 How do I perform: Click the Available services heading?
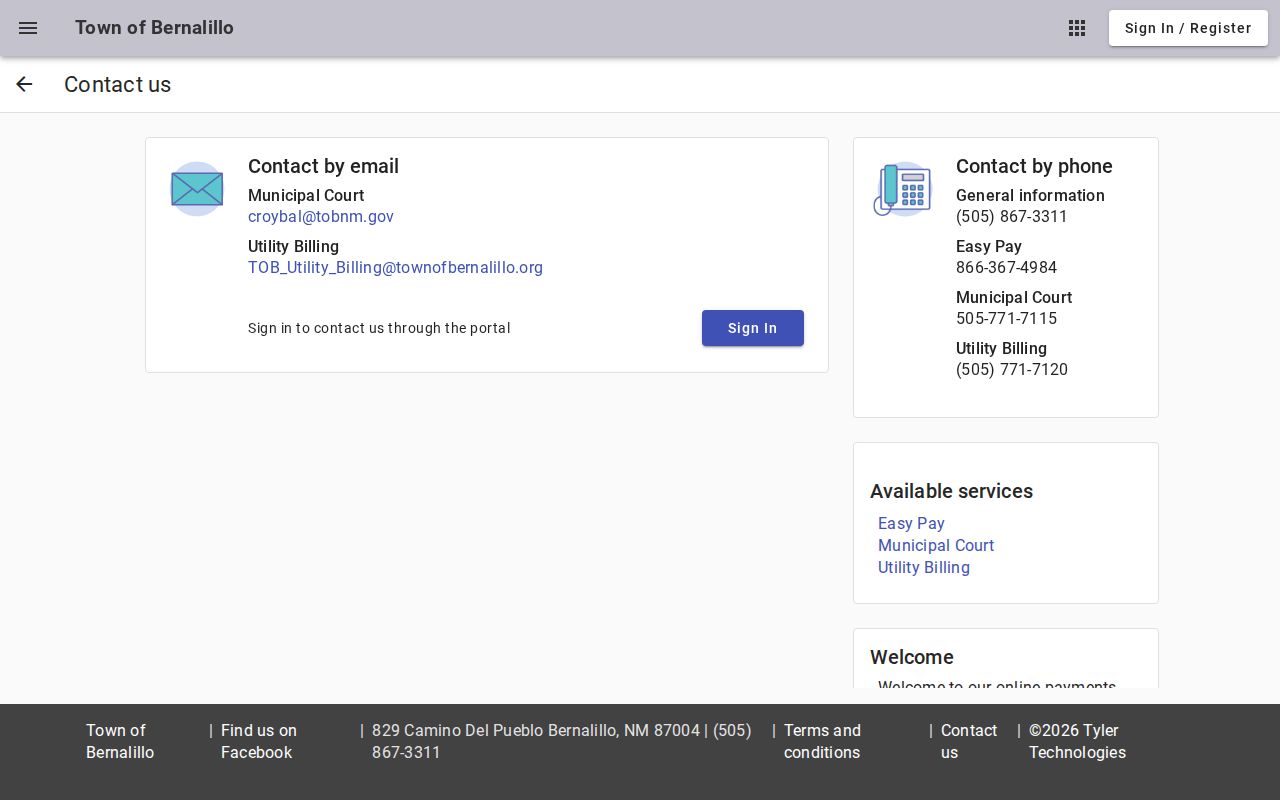(x=951, y=491)
